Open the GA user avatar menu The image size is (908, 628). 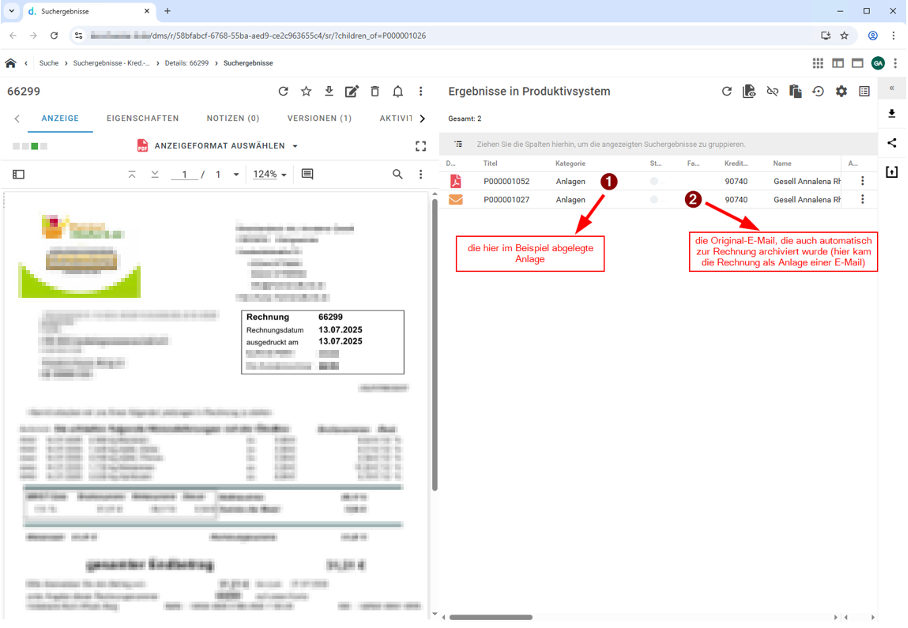[x=878, y=63]
